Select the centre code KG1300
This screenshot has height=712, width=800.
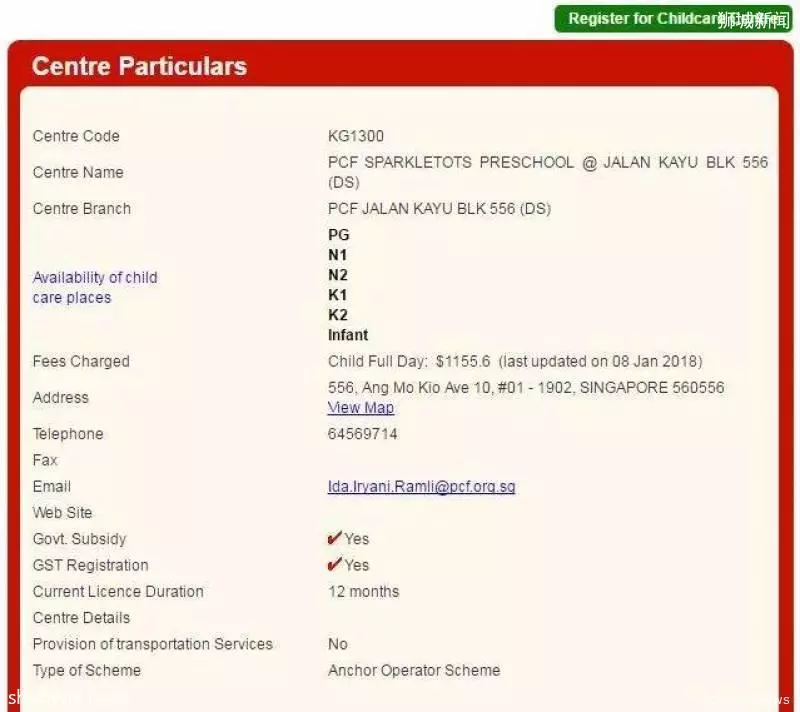(x=356, y=136)
